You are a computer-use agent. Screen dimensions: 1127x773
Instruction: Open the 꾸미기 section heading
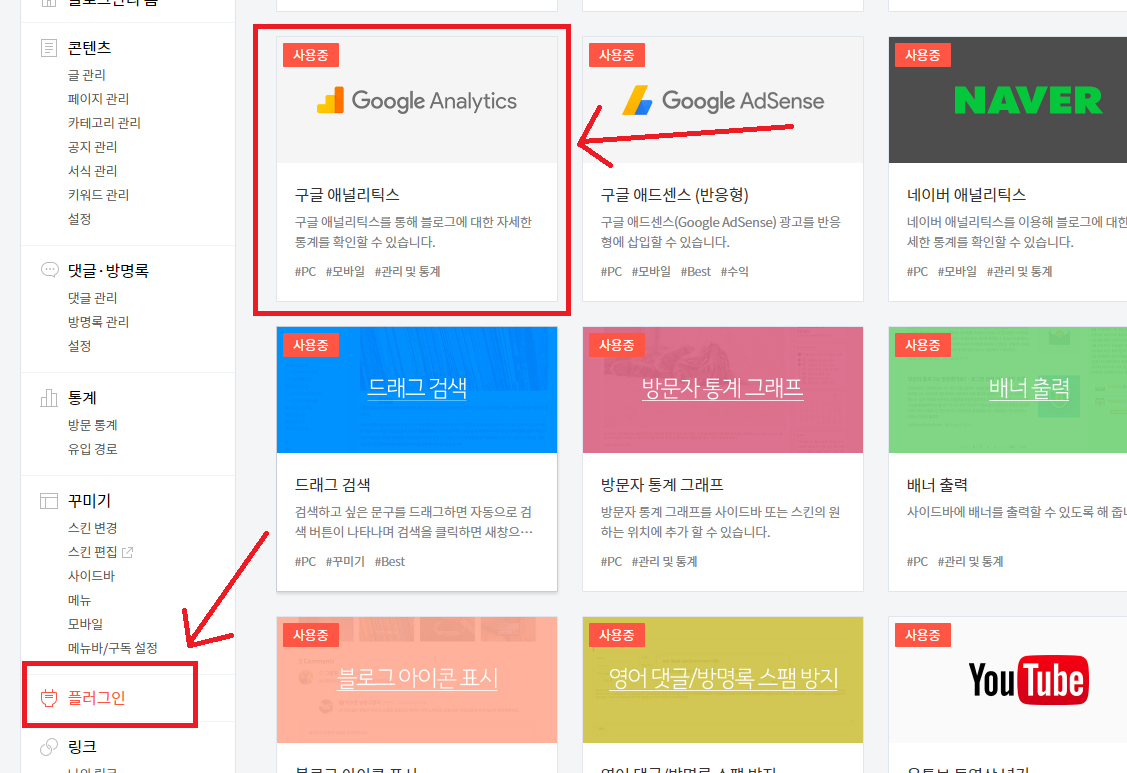tap(89, 500)
